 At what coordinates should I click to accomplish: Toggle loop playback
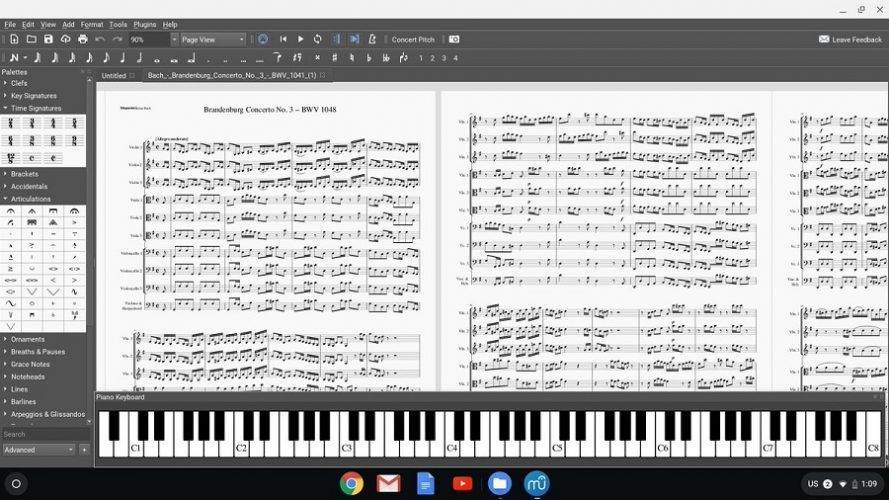(x=317, y=39)
